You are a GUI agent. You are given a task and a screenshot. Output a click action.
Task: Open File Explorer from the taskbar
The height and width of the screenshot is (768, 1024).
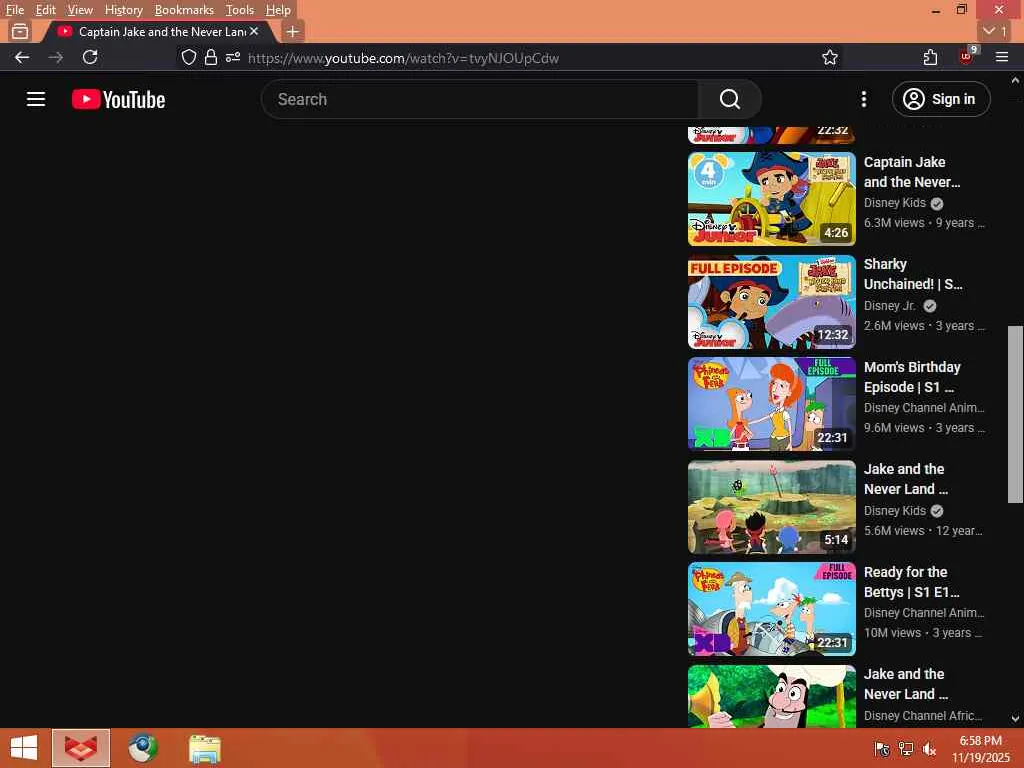[x=204, y=749]
